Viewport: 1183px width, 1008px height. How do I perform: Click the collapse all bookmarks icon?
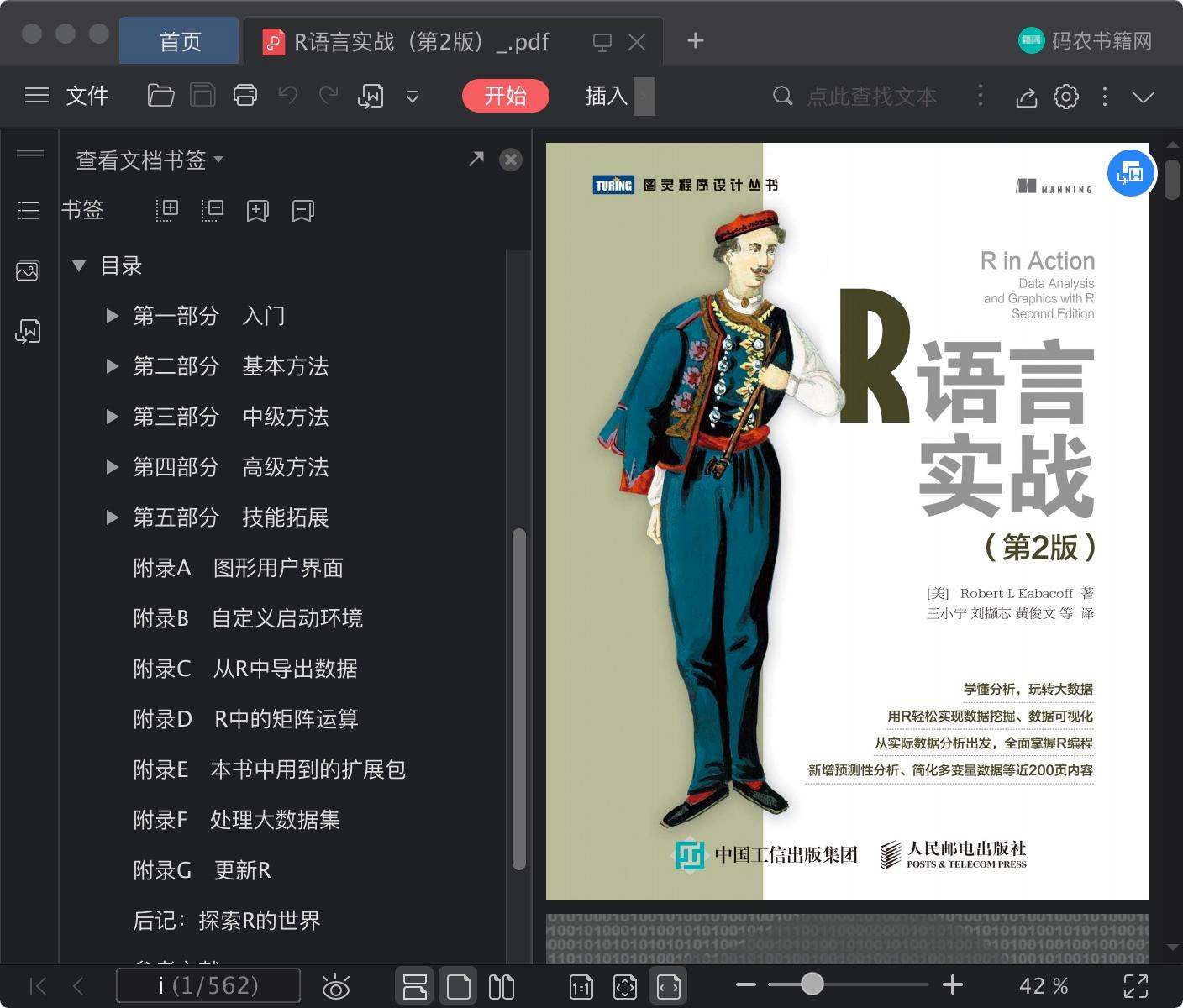coord(213,210)
